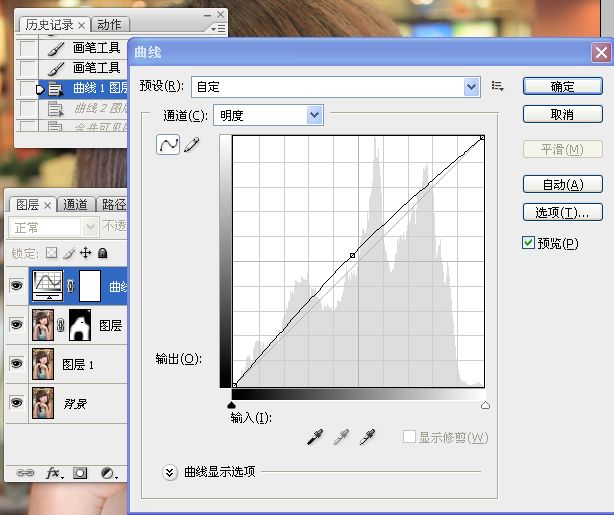The image size is (614, 515).
Task: Click the mask link icon on 图层 layer
Action: point(60,325)
